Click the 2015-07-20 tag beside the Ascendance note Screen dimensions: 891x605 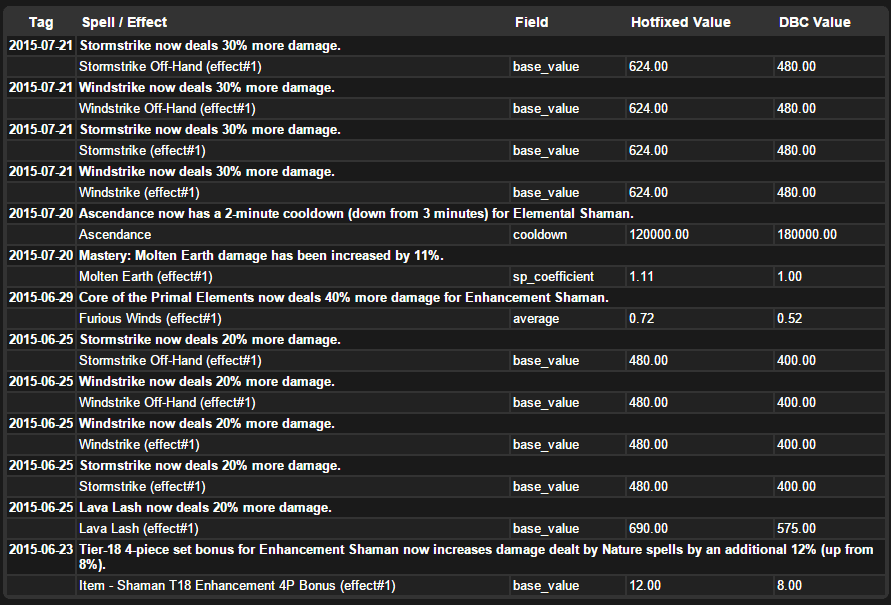click(x=41, y=214)
